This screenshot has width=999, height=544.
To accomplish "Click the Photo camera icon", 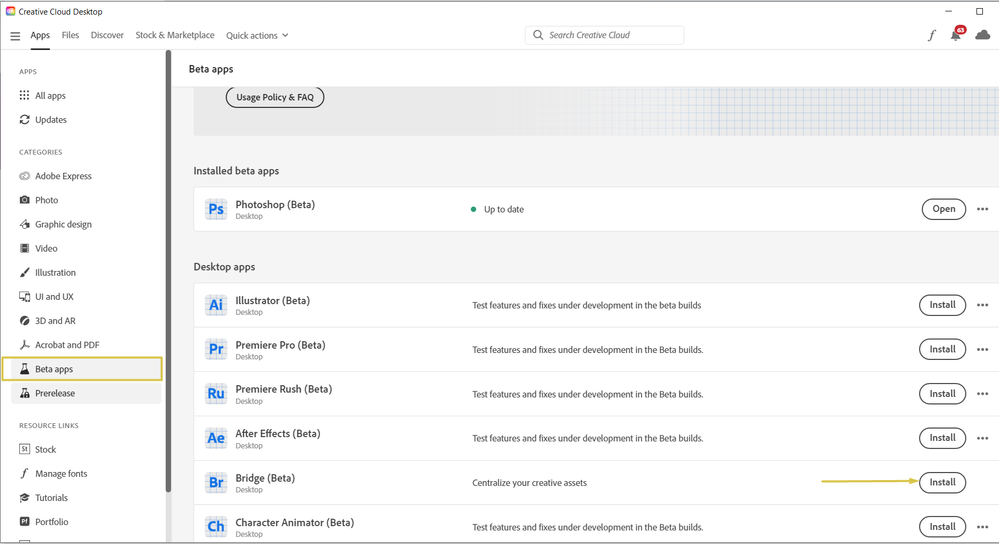I will pyautogui.click(x=24, y=200).
